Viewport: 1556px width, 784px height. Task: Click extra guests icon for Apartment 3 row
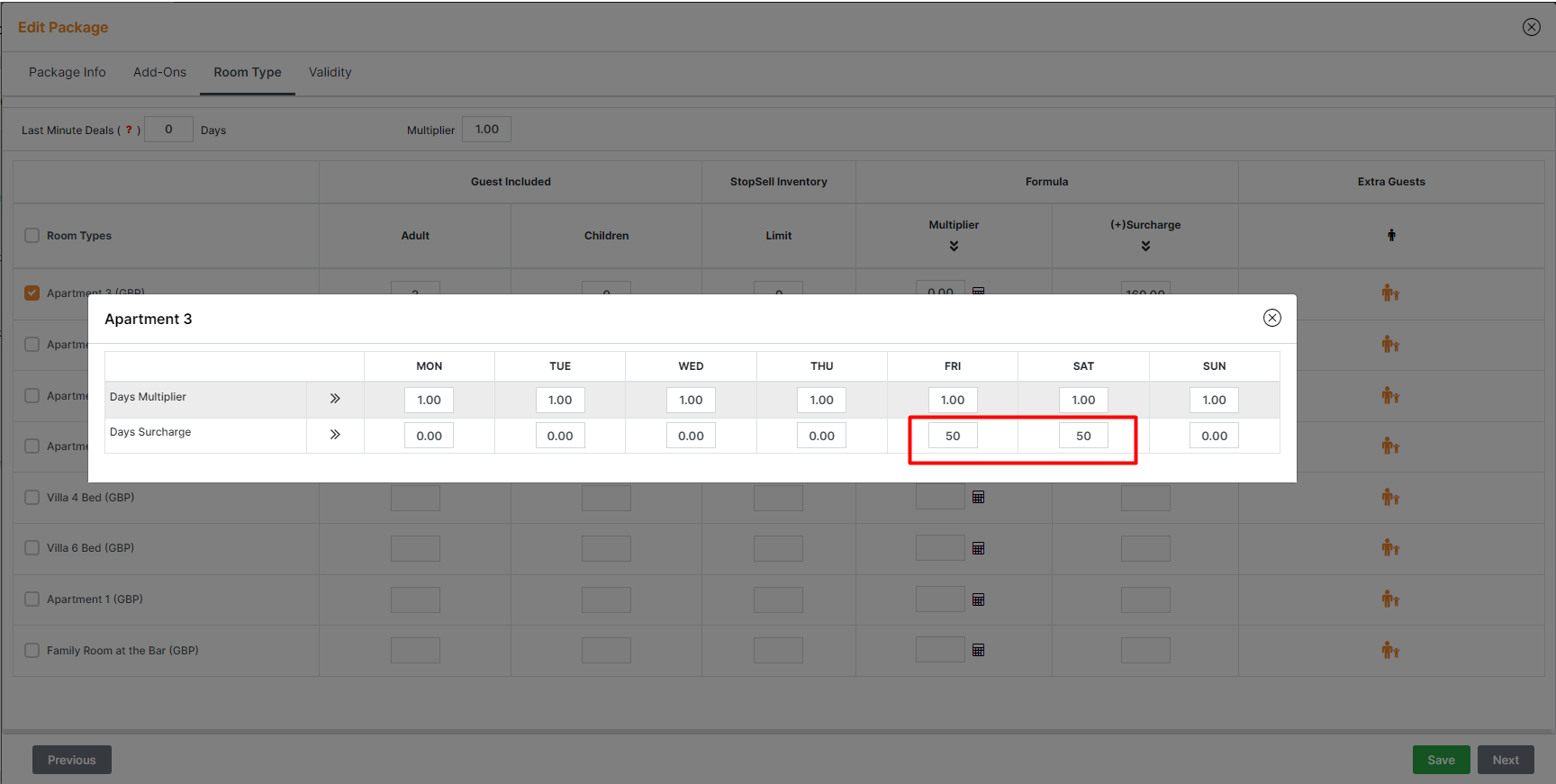(x=1390, y=293)
